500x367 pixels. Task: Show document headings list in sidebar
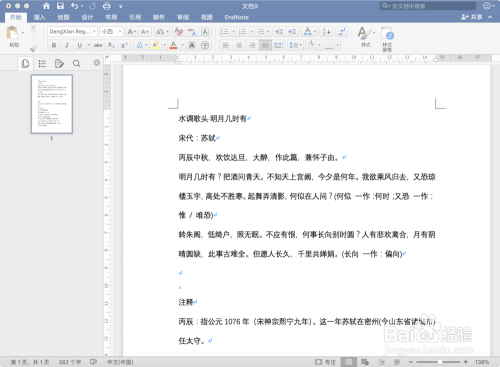click(x=42, y=63)
